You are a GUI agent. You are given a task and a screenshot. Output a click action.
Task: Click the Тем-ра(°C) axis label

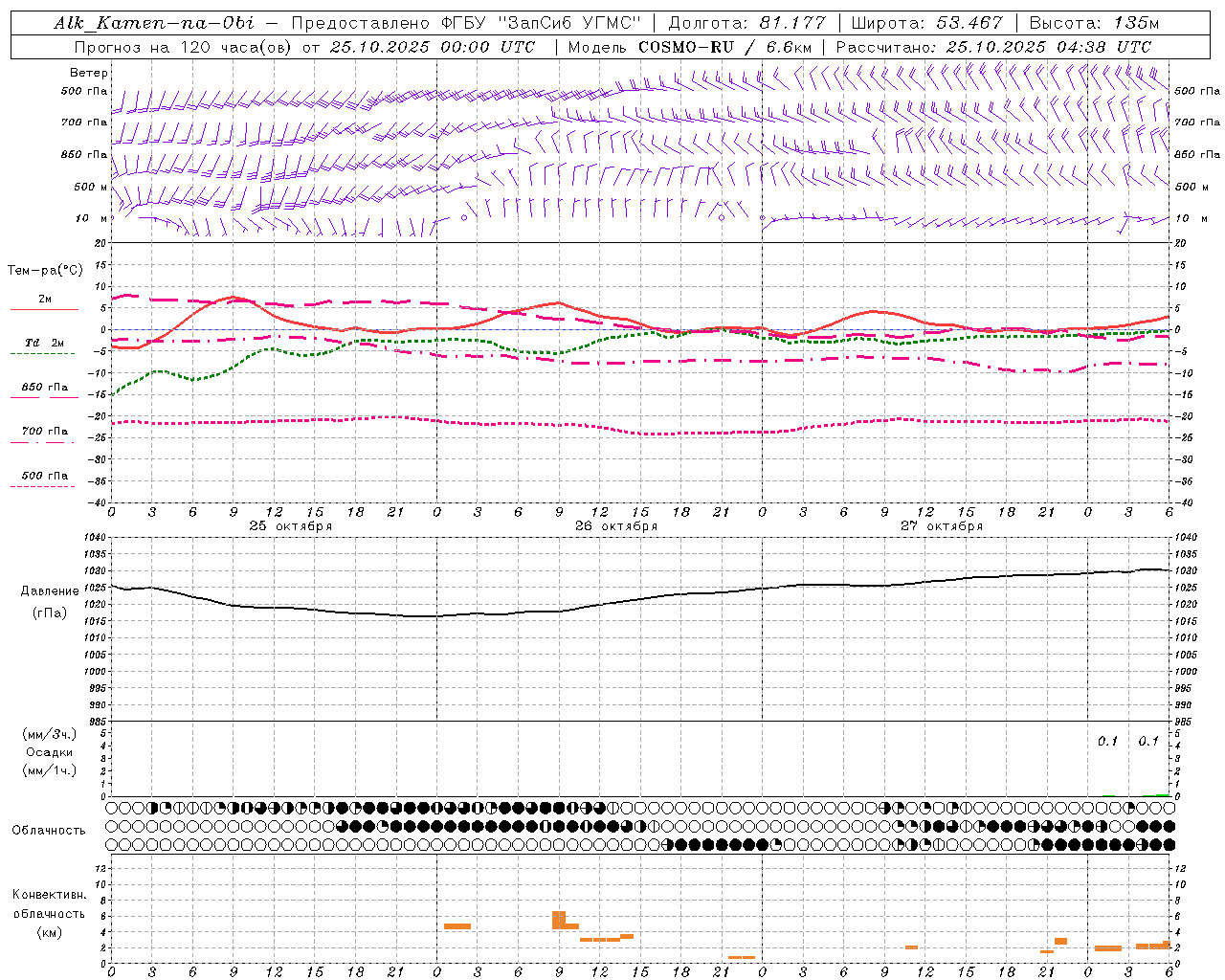pyautogui.click(x=45, y=271)
